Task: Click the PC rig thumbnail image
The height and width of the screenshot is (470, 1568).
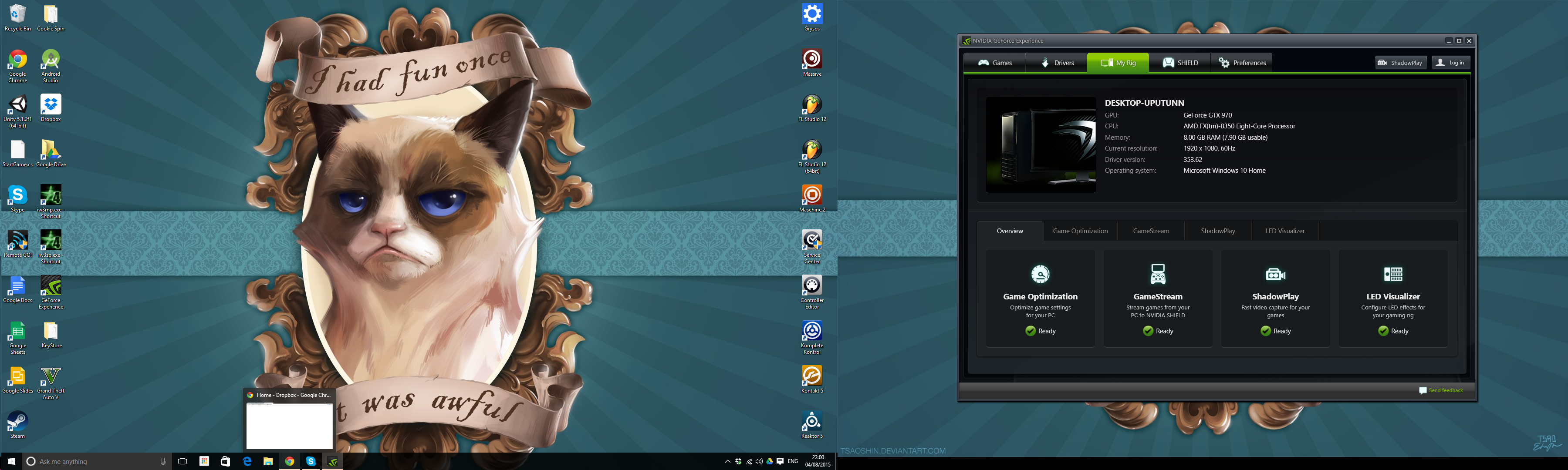Action: [1041, 145]
